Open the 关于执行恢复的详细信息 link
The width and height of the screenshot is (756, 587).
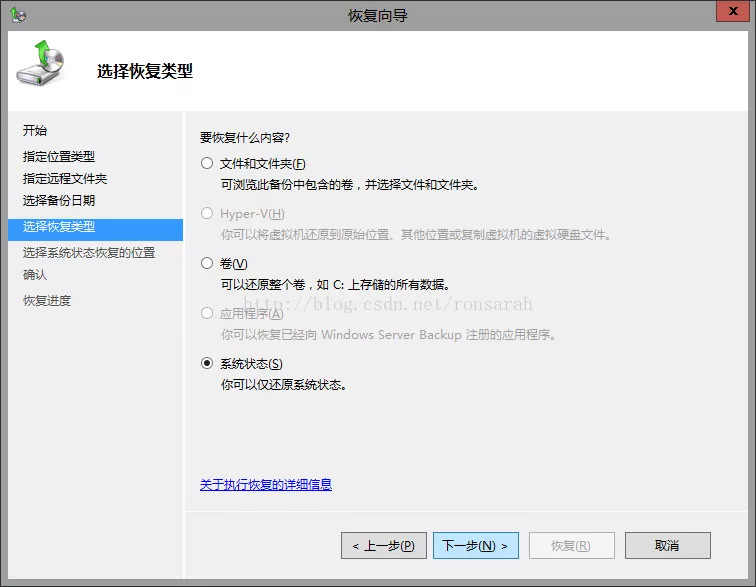pyautogui.click(x=266, y=485)
